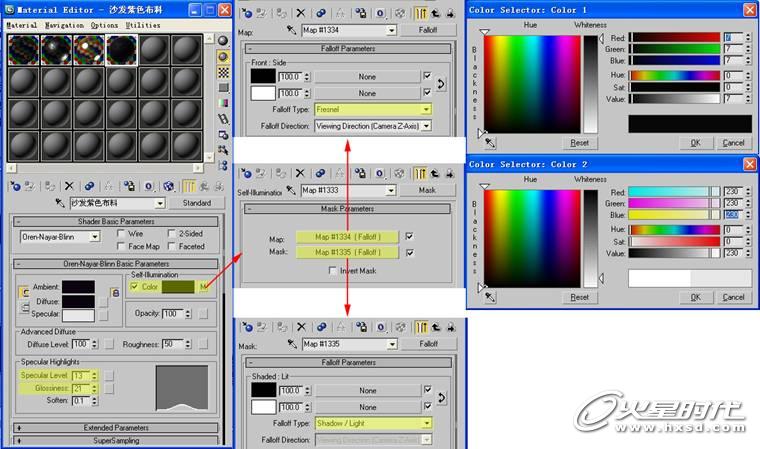Open Falloff Type Fresnel dropdown

(426, 110)
